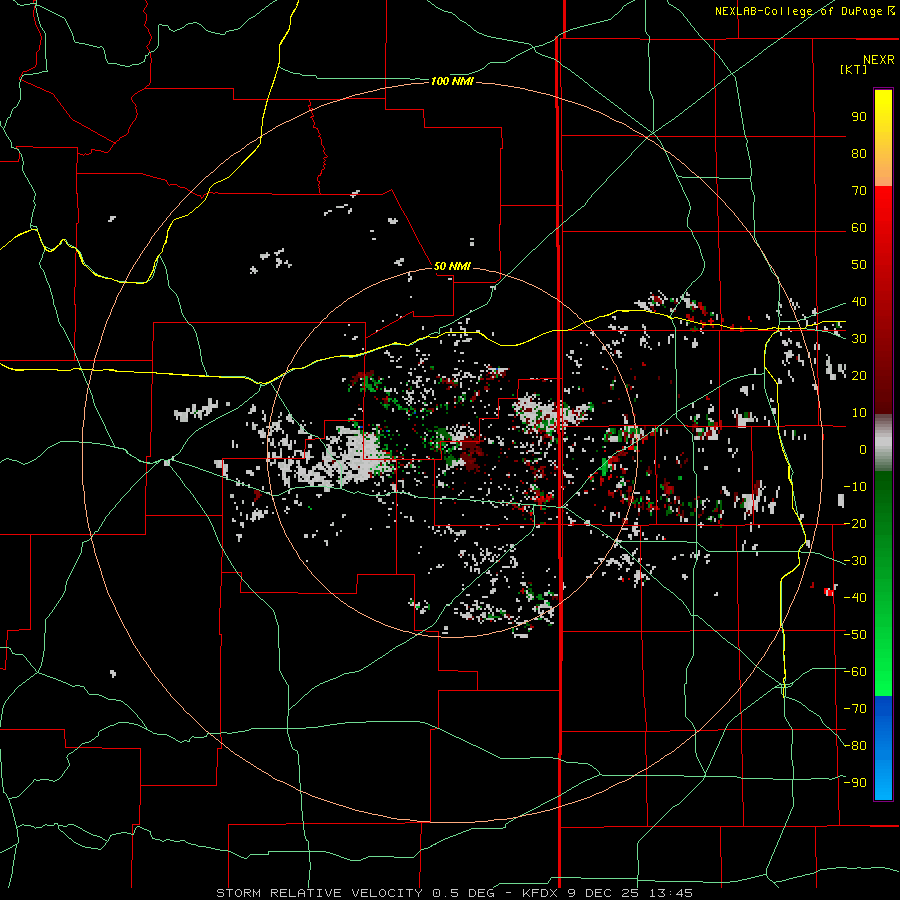
Task: Click the -90 value on velocity scale
Action: 855,783
